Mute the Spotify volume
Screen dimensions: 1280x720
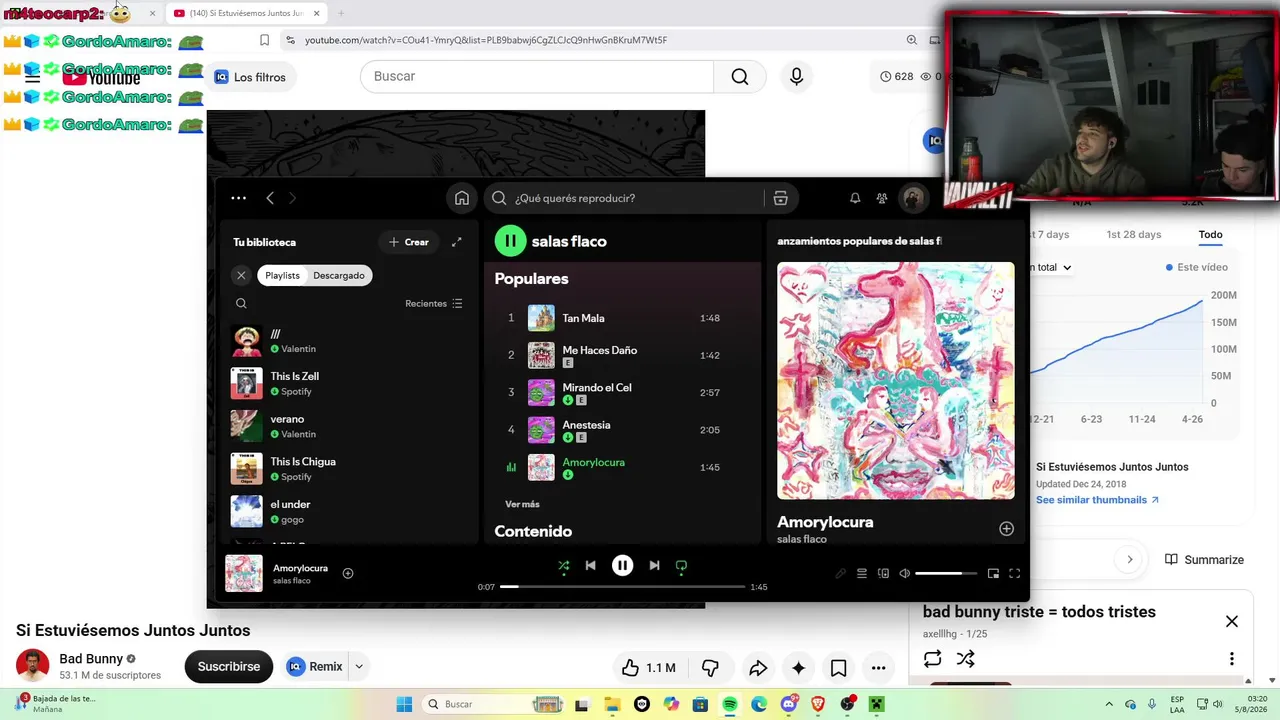pyautogui.click(x=905, y=573)
